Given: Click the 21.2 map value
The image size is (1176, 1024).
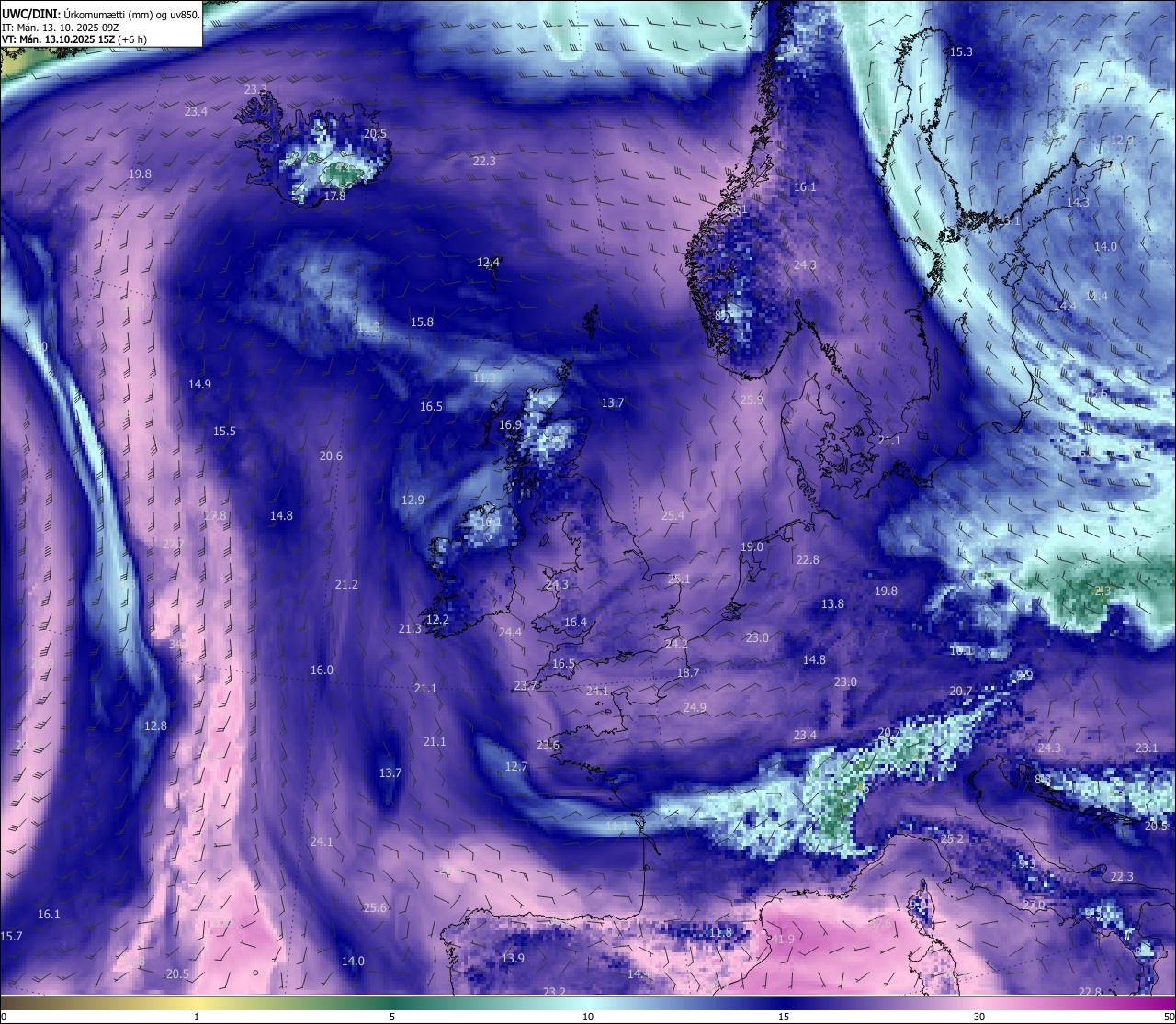Looking at the screenshot, I should [346, 584].
